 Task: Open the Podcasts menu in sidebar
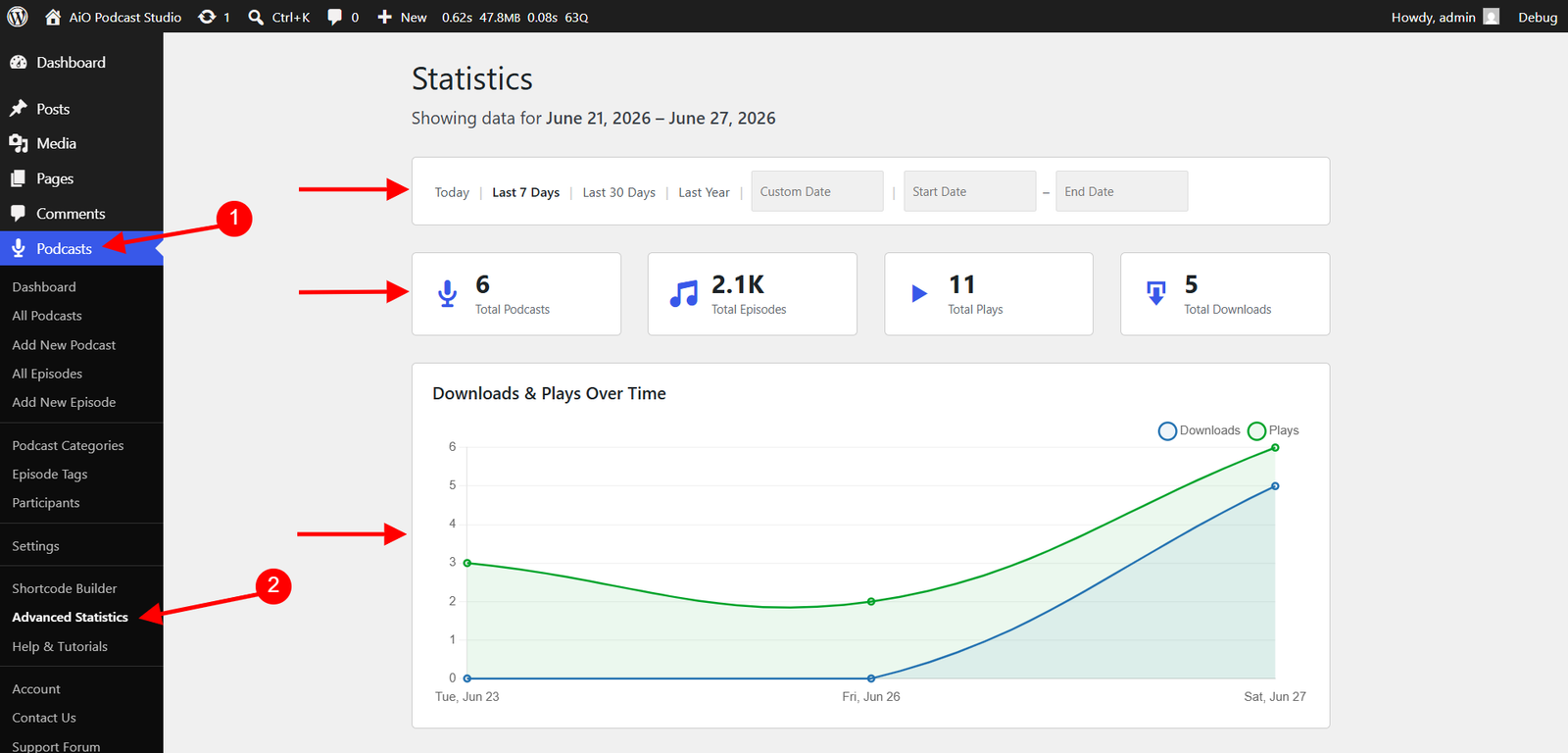pyautogui.click(x=81, y=248)
